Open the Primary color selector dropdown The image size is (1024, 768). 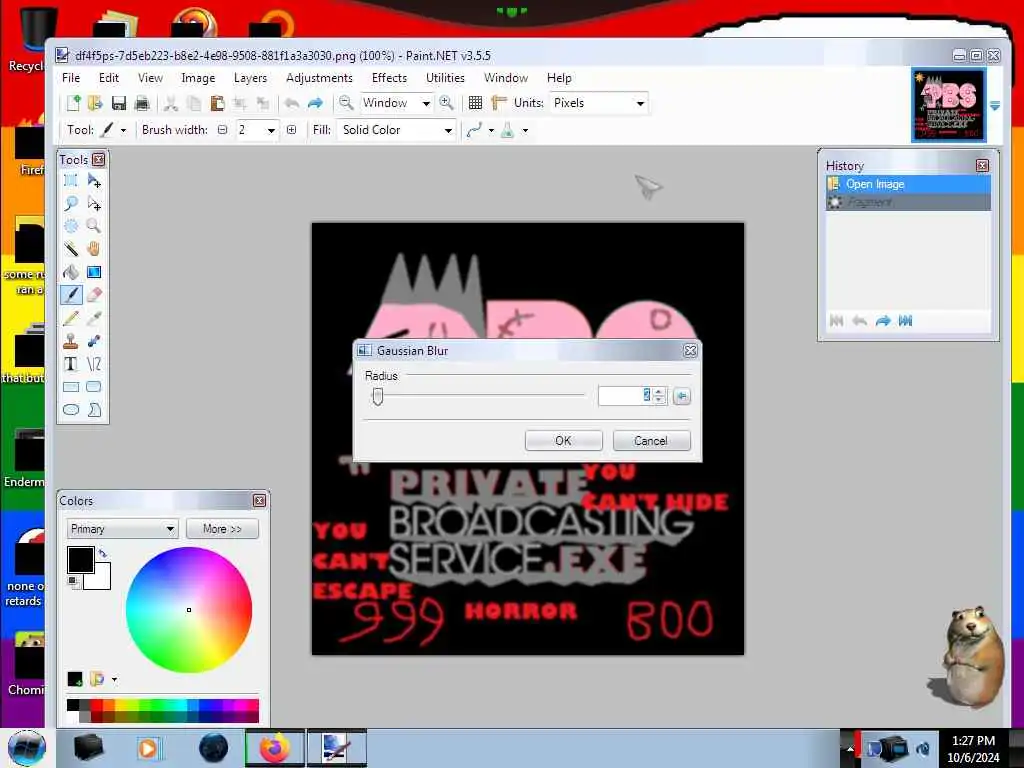pos(122,529)
